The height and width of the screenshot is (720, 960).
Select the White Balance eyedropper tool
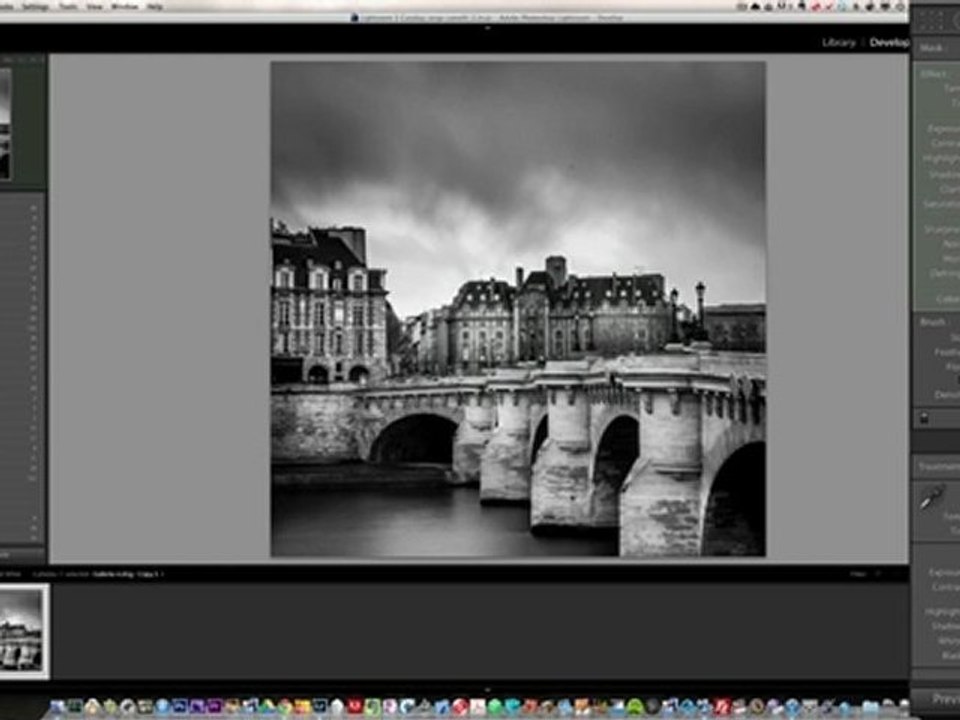pyautogui.click(x=932, y=497)
